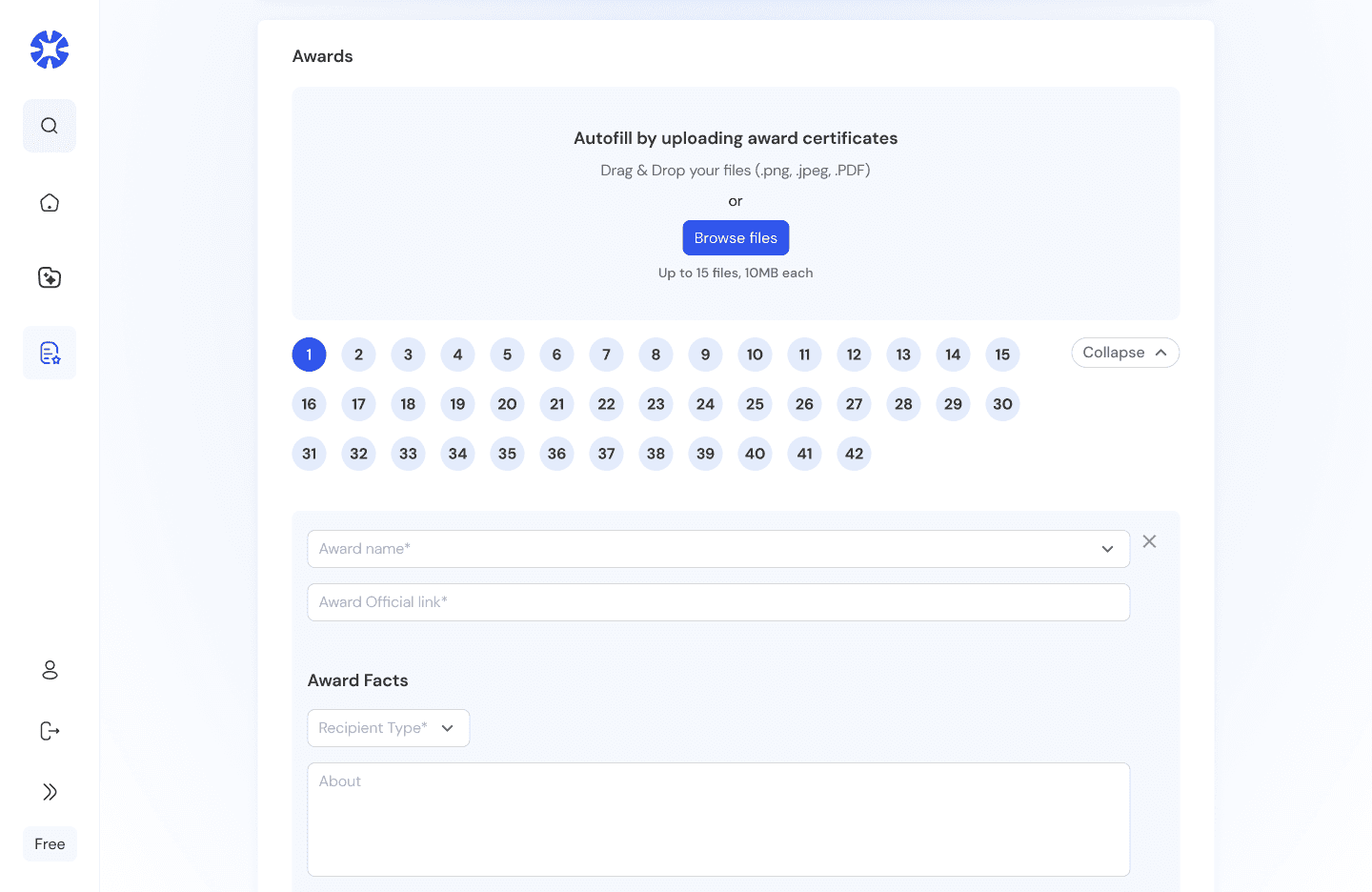1372x892 pixels.
Task: Jump to award number 7
Action: pos(606,355)
